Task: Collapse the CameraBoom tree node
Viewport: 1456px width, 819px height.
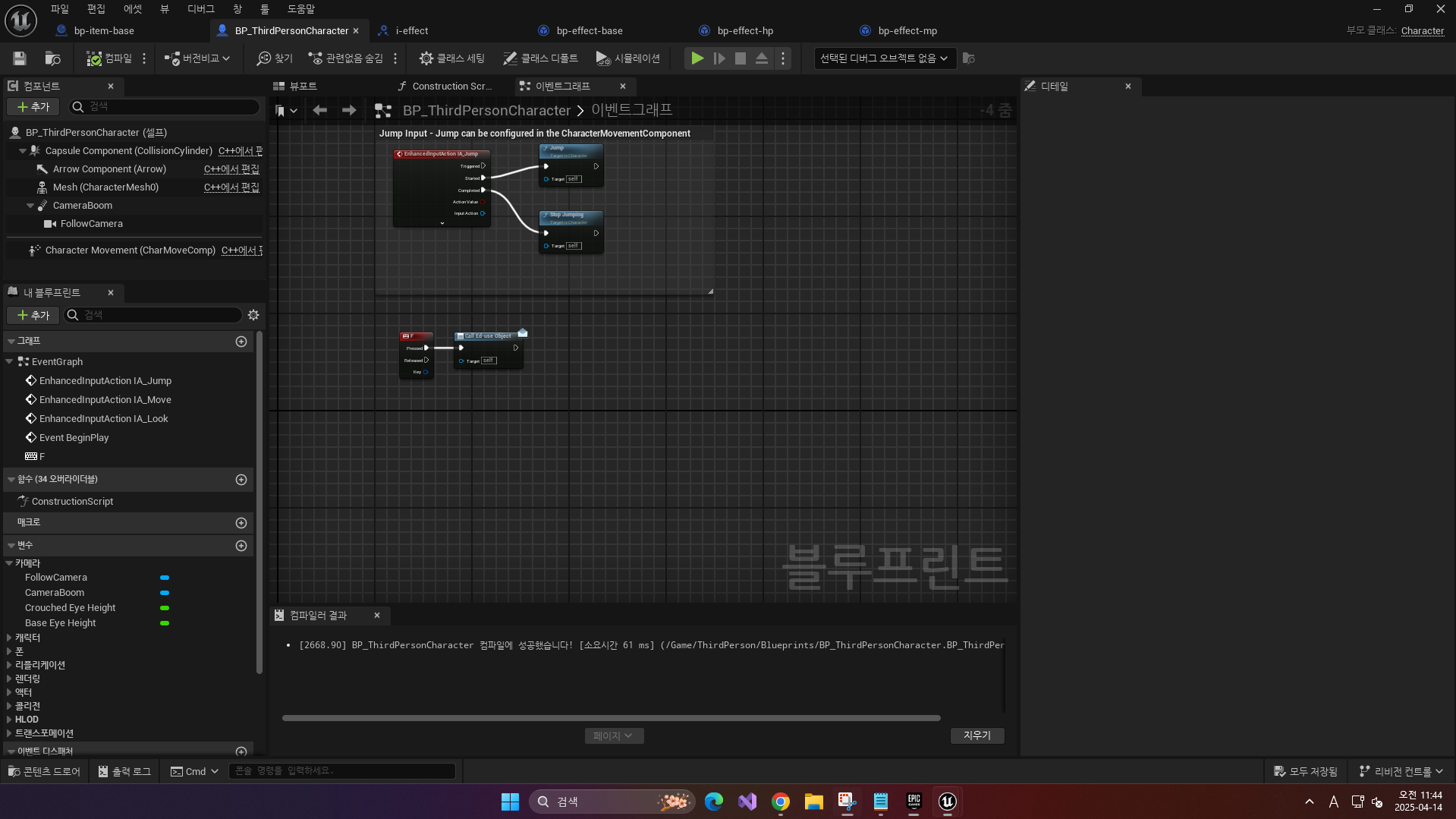Action: tap(30, 206)
